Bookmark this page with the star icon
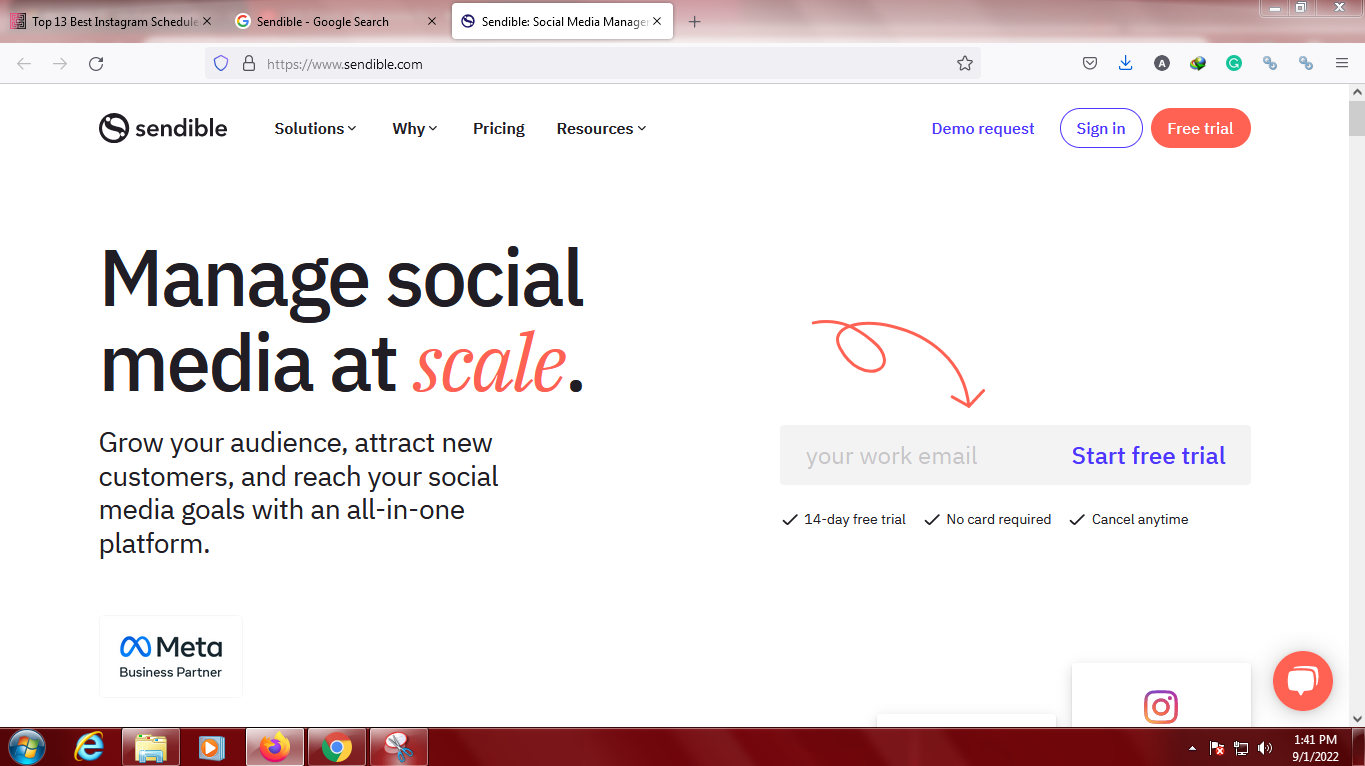The width and height of the screenshot is (1365, 766). (964, 63)
